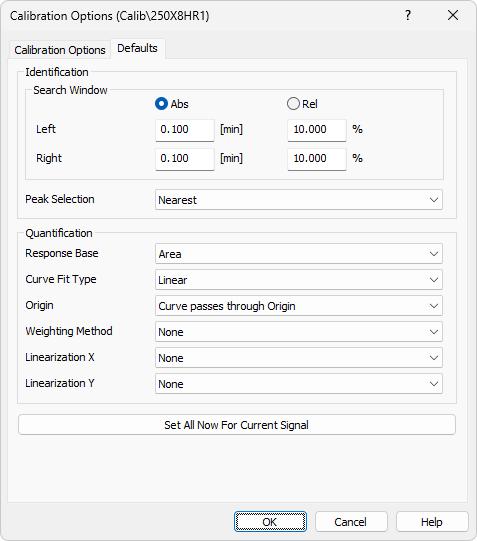Click the Right absolute minutes field

click(x=185, y=159)
